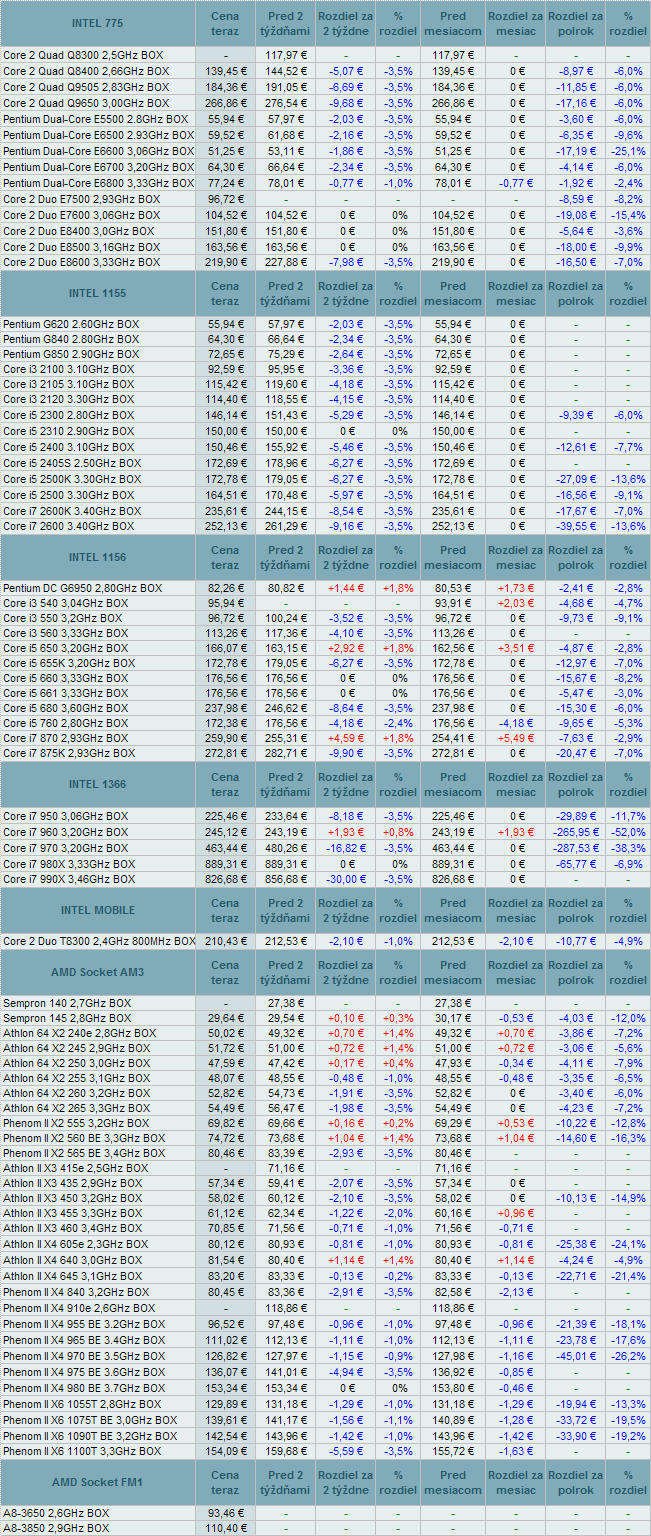Click the -38,3% change for Core i7 970

point(628,848)
